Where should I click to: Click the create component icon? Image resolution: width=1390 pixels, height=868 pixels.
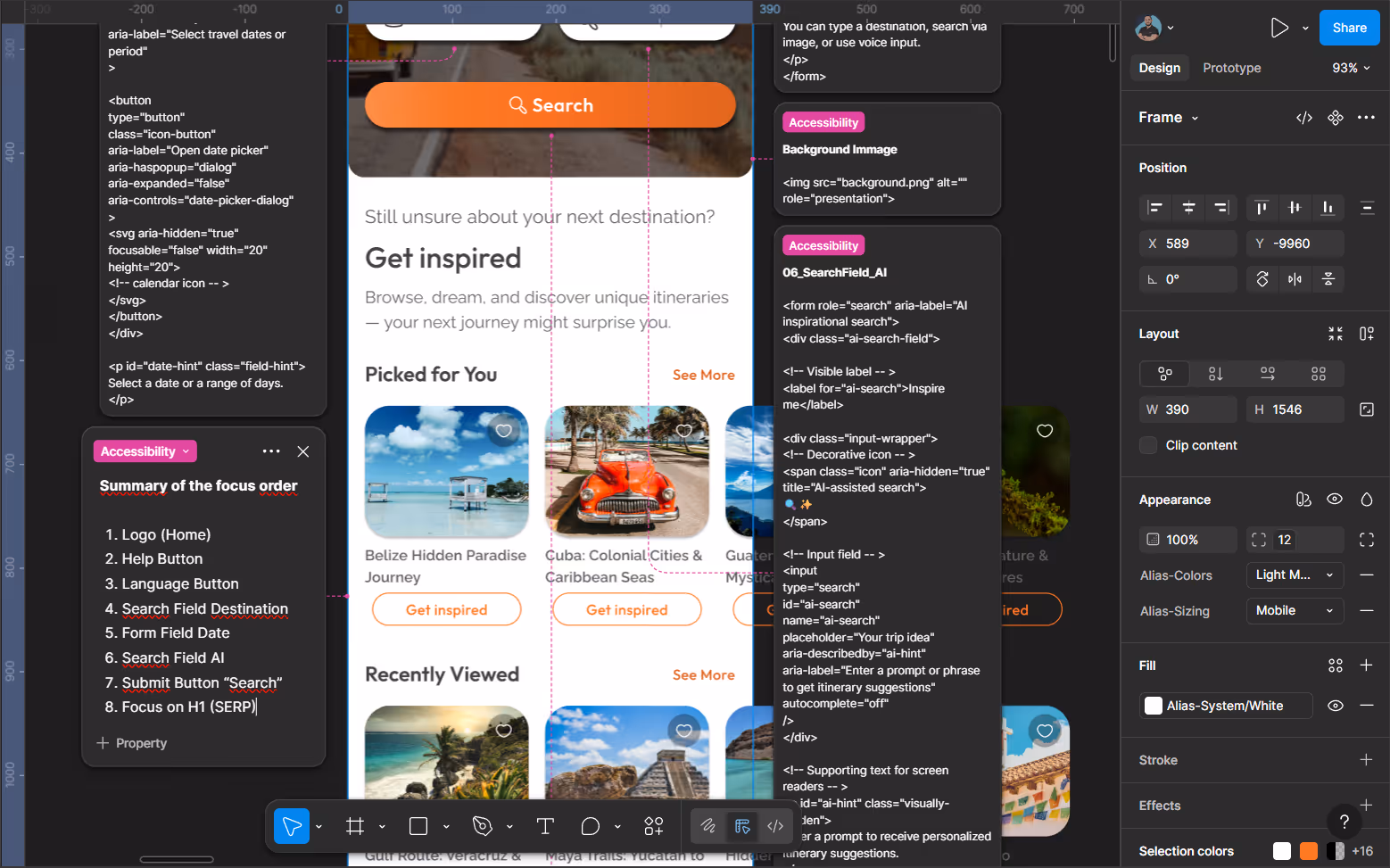tap(1336, 118)
